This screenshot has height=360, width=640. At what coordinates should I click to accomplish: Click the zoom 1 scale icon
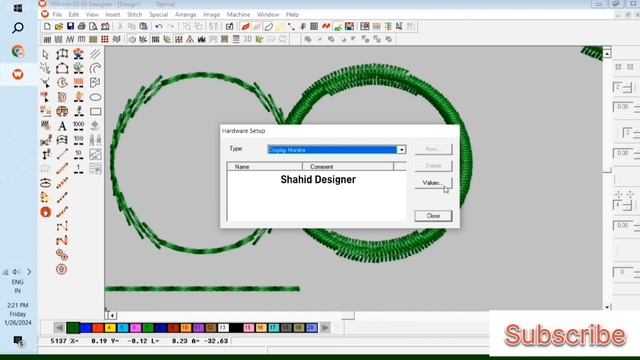coord(78,169)
